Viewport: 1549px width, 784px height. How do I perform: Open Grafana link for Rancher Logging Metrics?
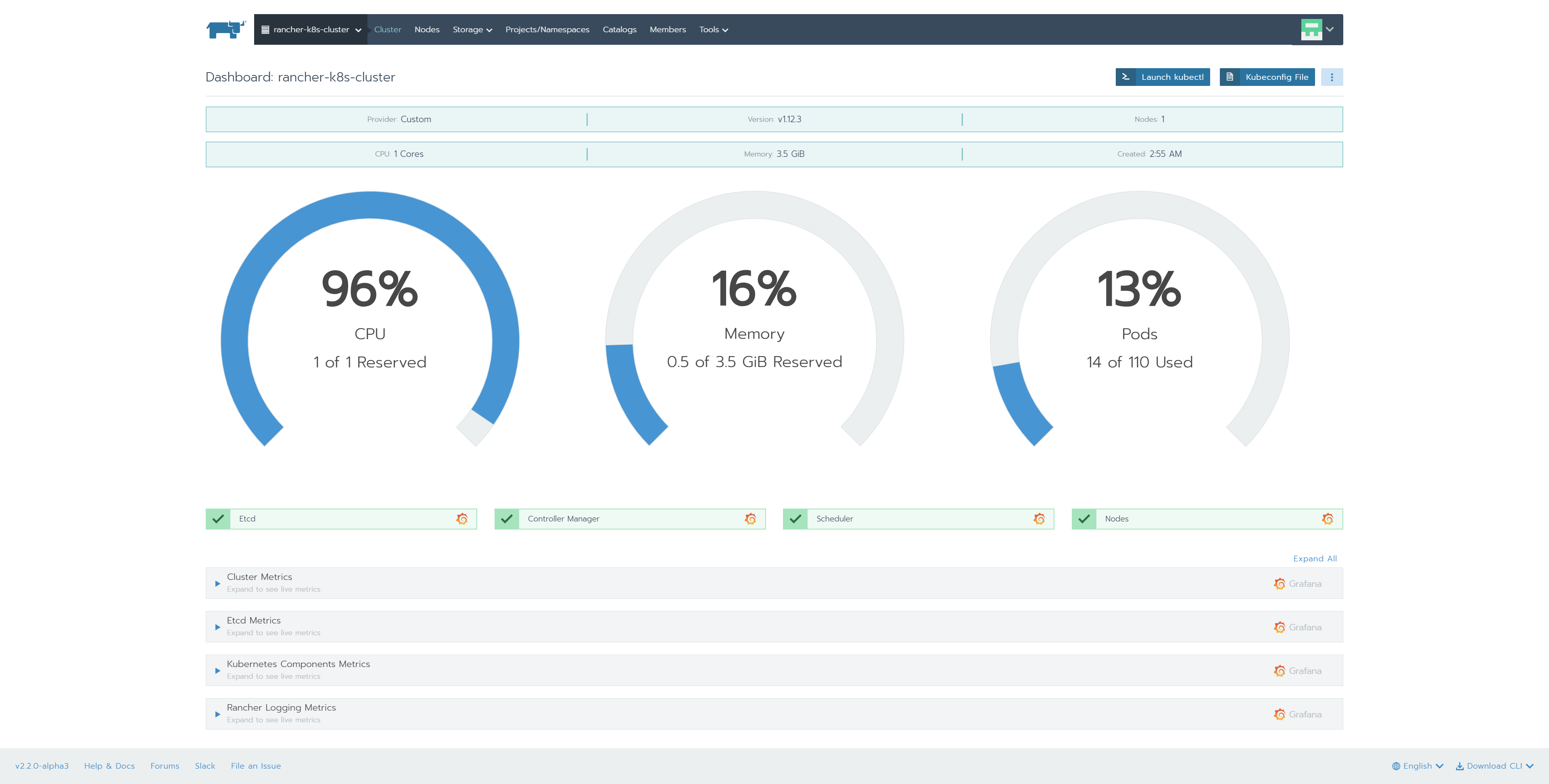point(1298,714)
